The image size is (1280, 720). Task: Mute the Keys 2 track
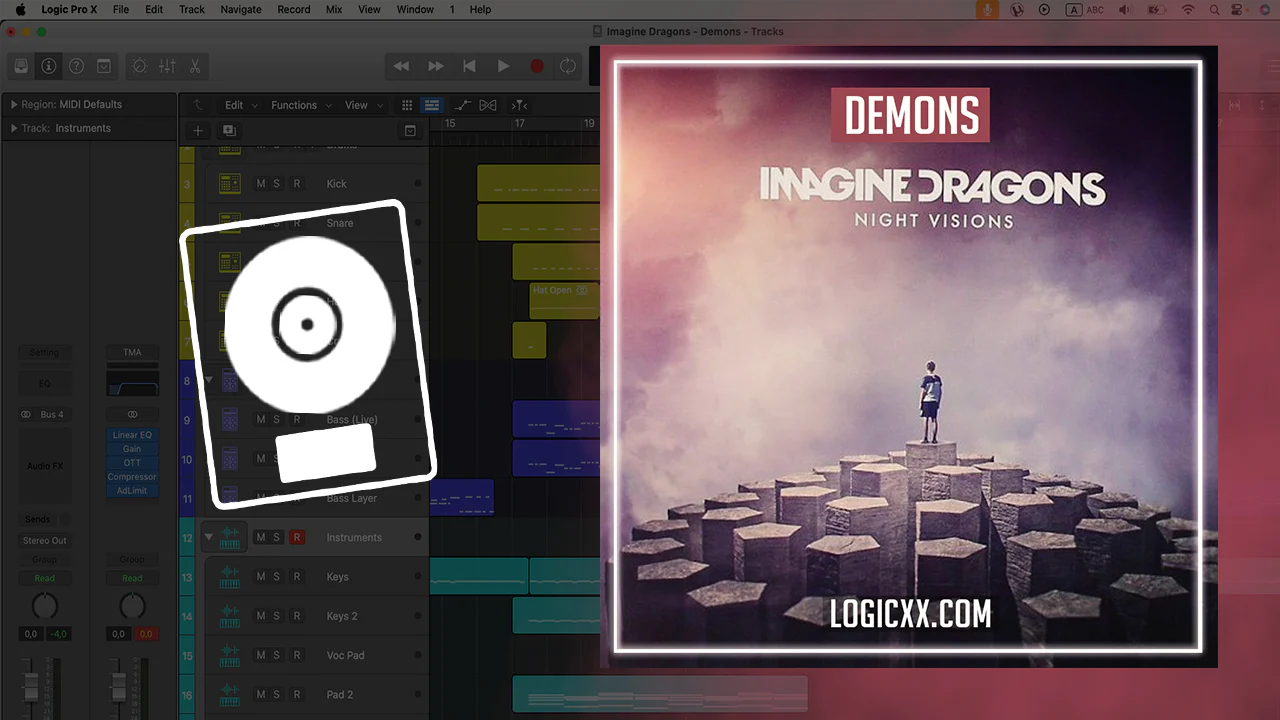click(261, 616)
